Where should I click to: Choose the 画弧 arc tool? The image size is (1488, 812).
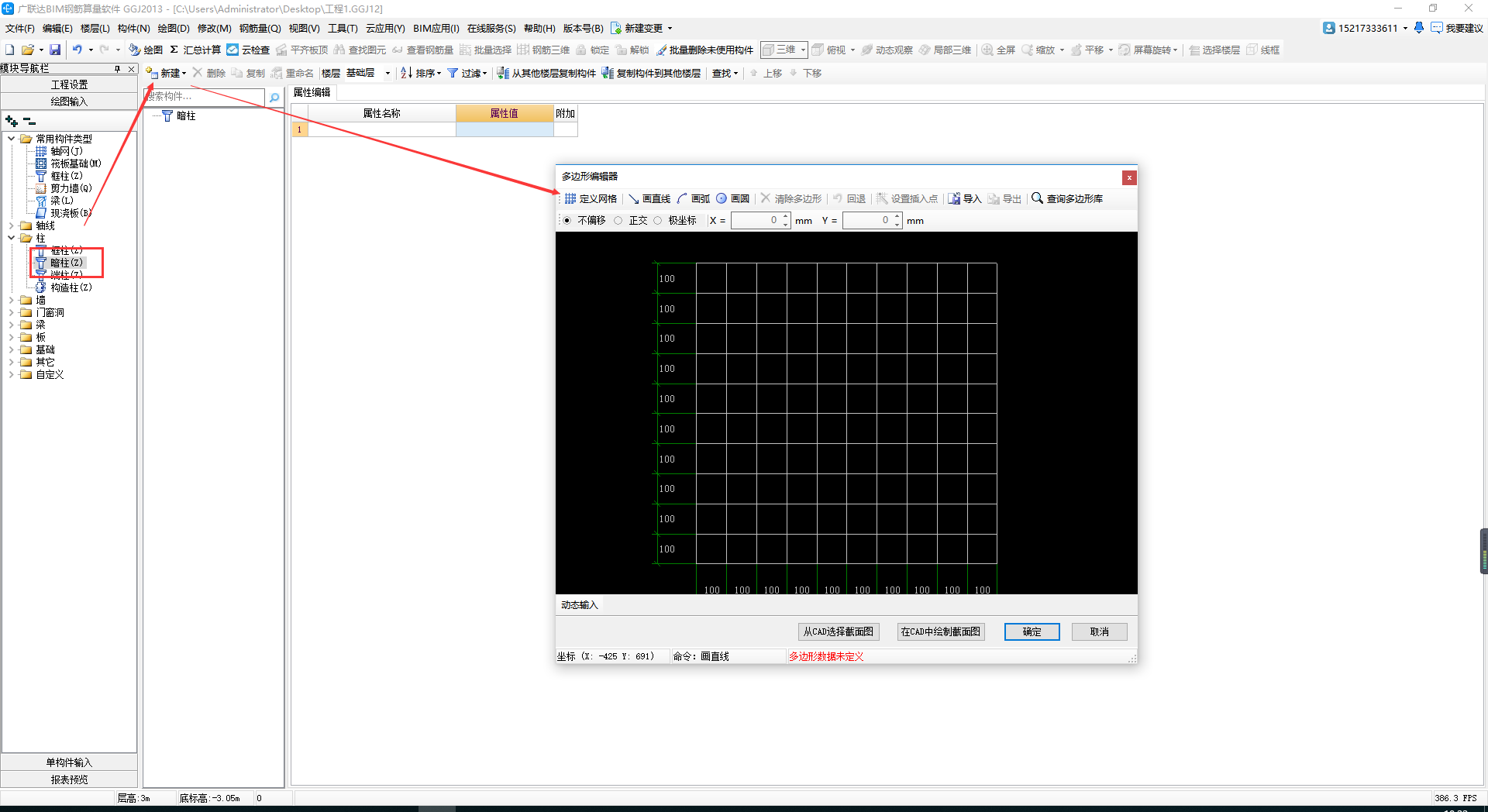point(694,199)
